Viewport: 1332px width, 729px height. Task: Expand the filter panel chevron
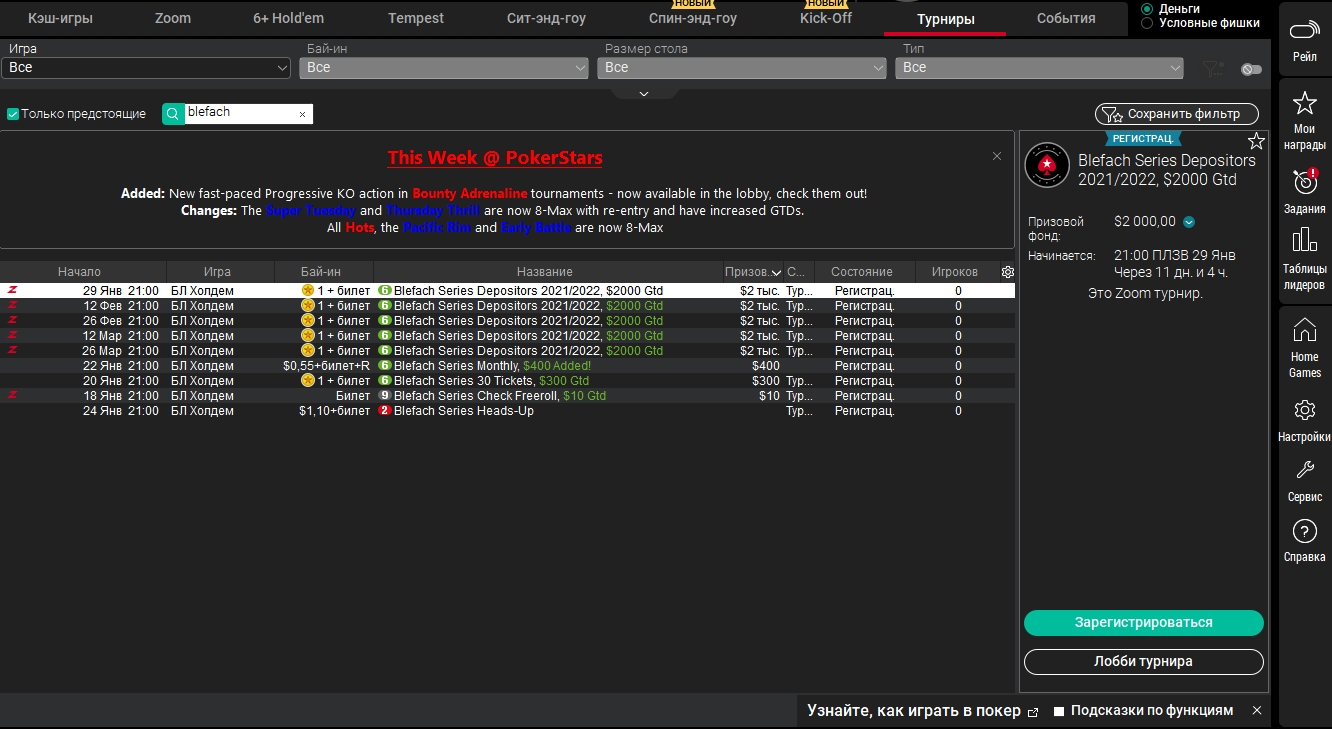point(644,93)
